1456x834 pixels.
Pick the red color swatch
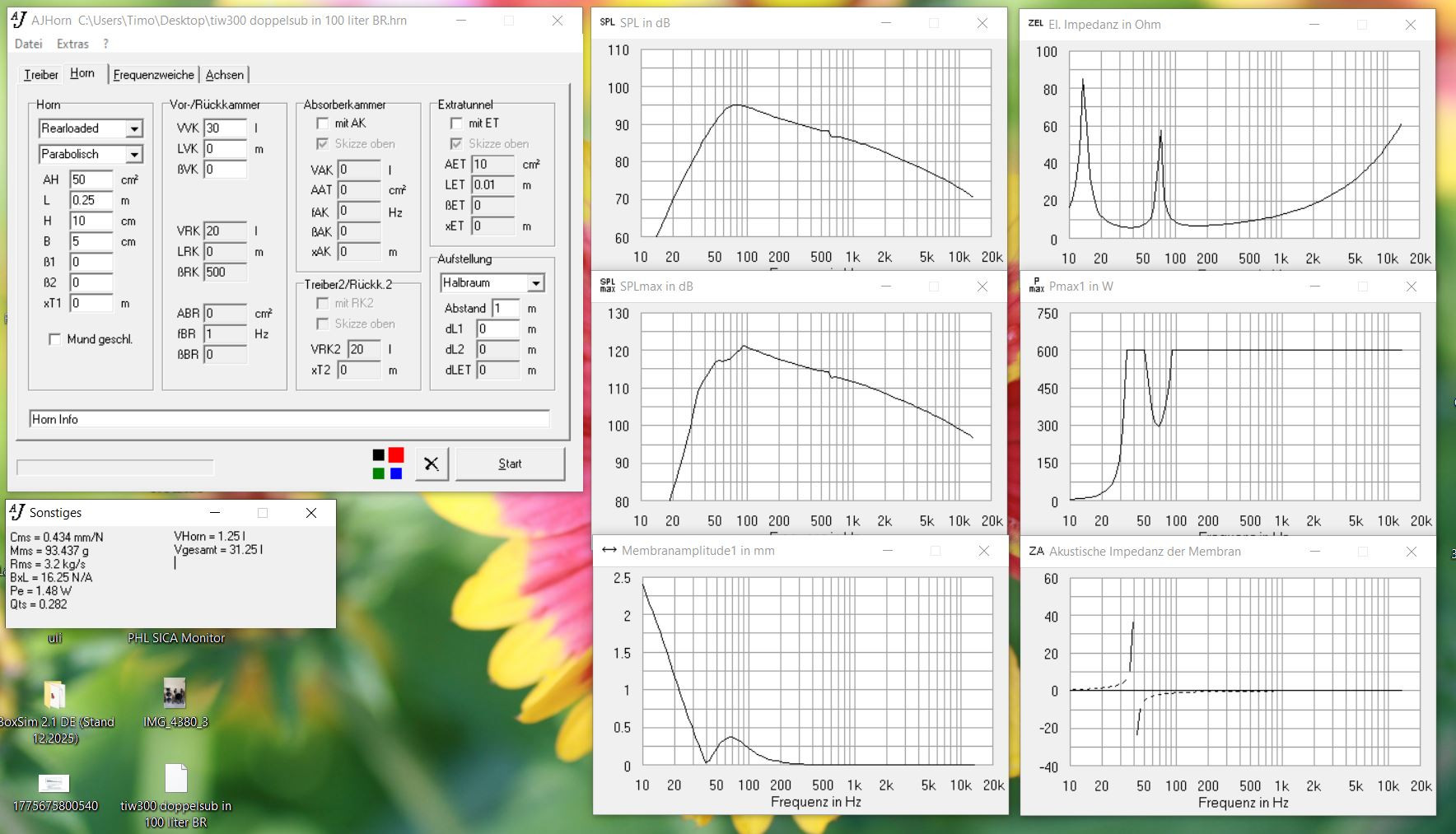[x=396, y=455]
